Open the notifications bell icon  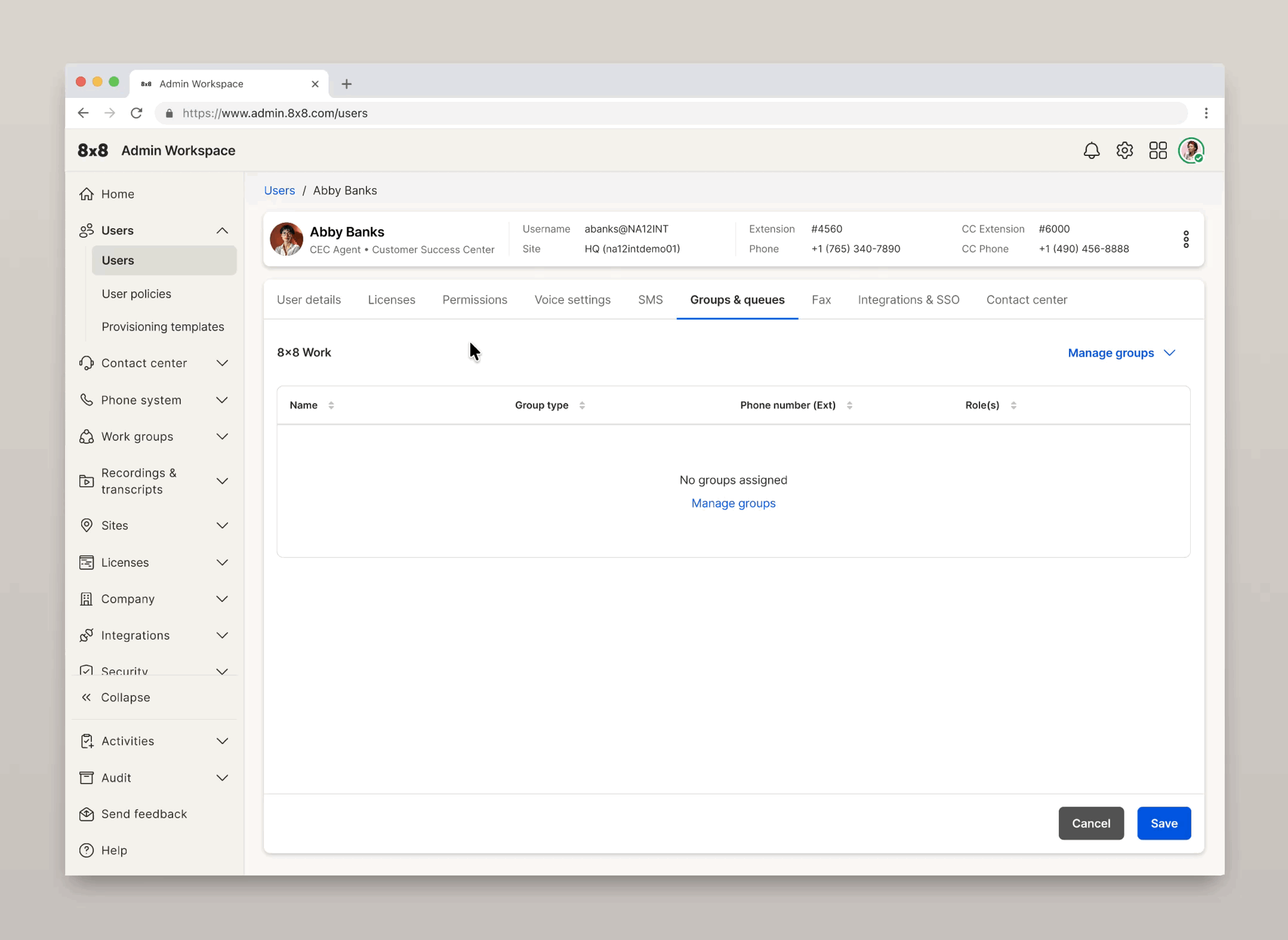(x=1092, y=151)
